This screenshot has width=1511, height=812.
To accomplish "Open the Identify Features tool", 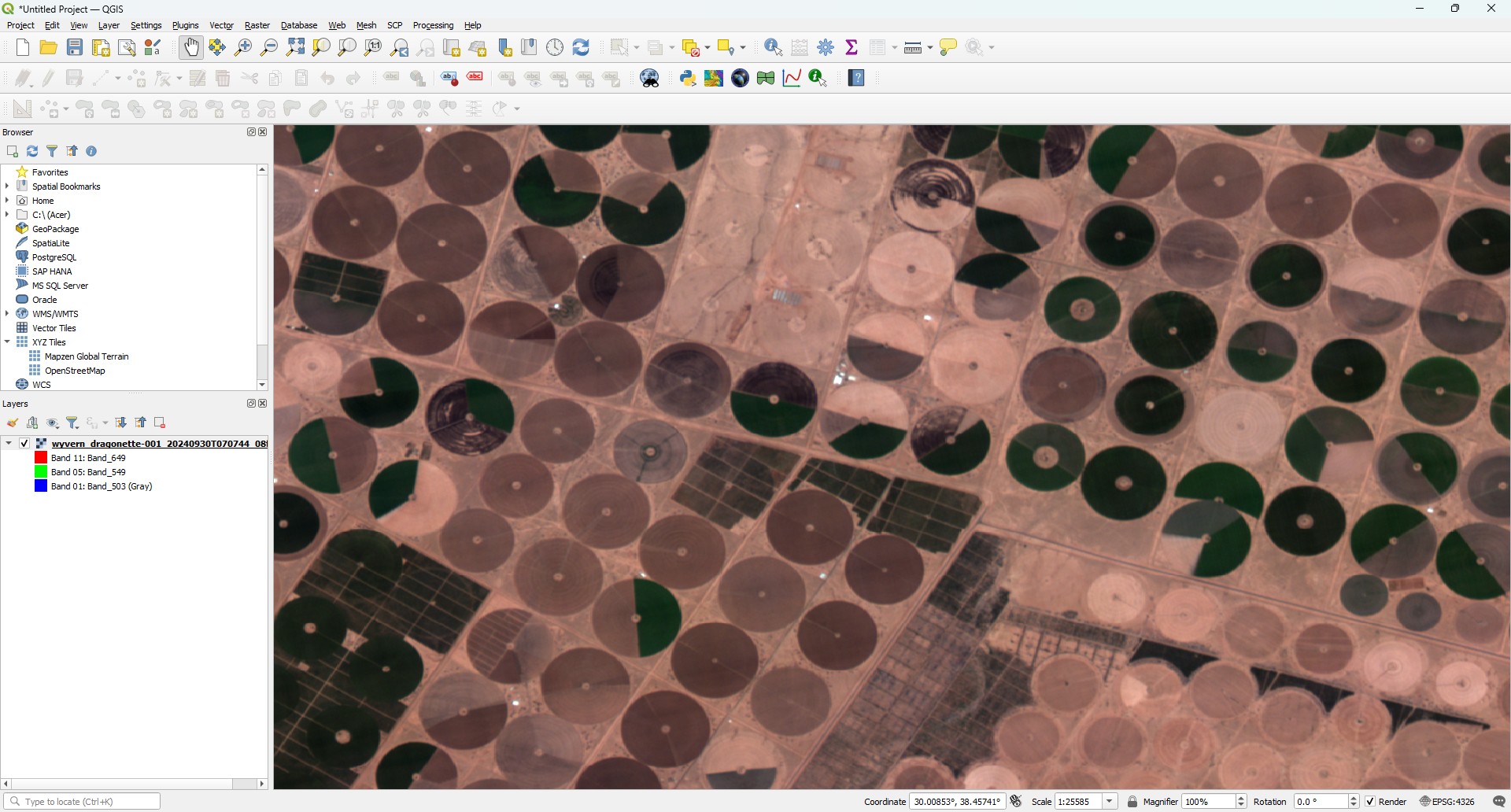I will (x=773, y=48).
